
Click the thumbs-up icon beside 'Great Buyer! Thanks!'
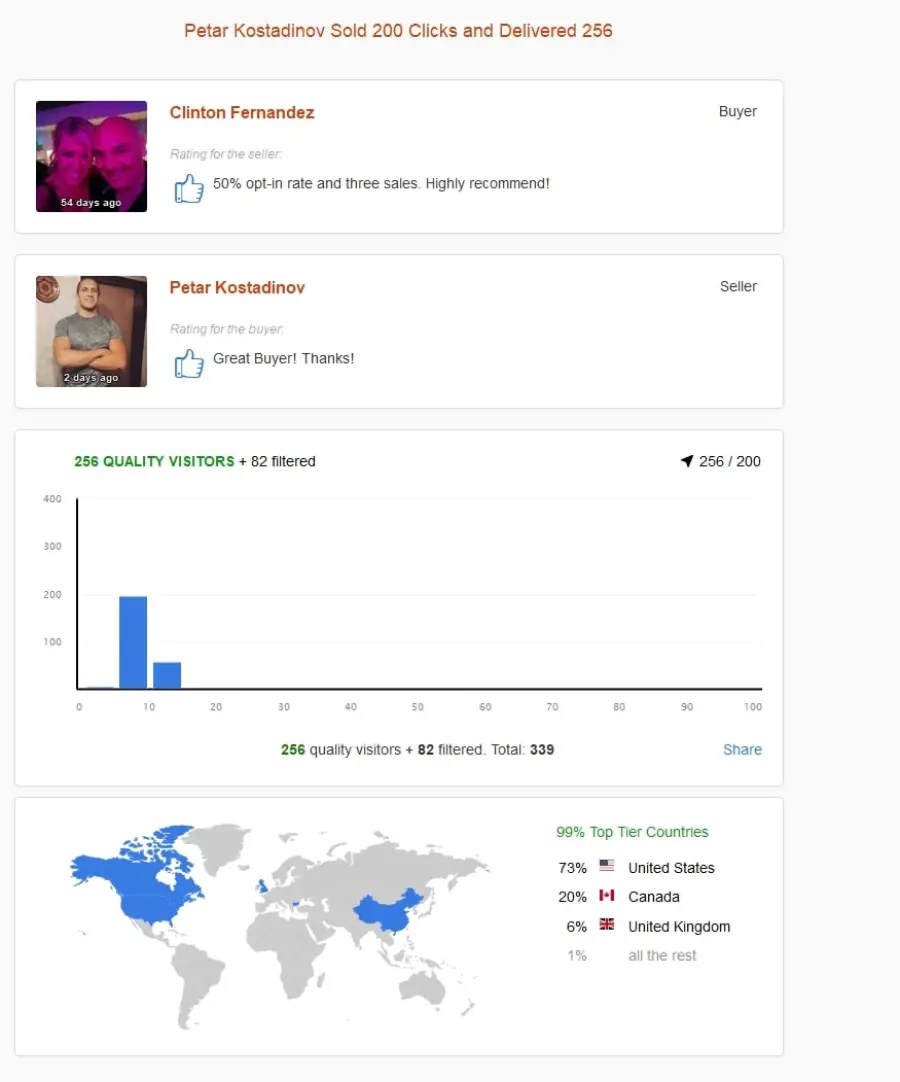(188, 363)
